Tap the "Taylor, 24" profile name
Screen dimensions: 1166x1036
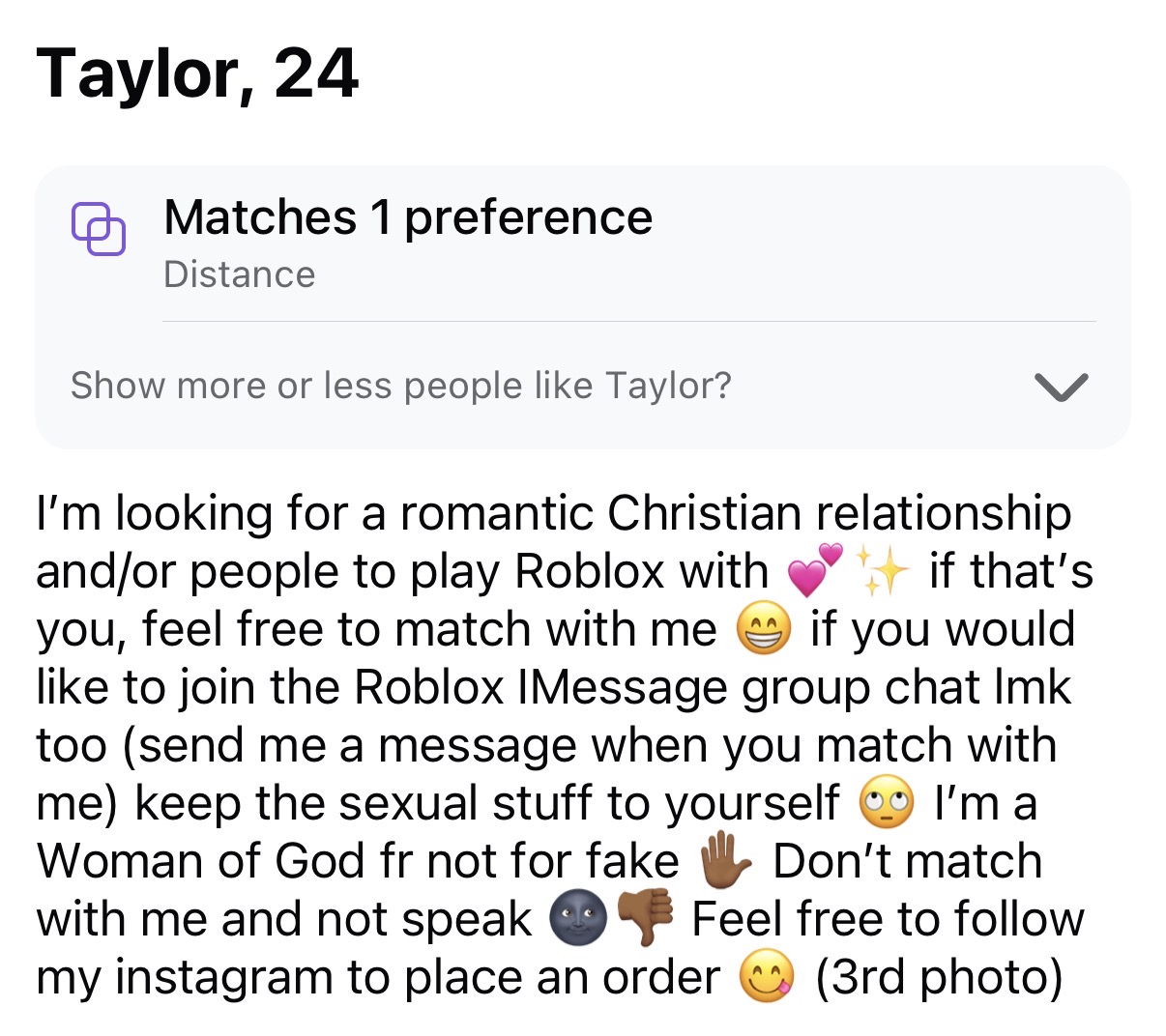pyautogui.click(x=198, y=73)
